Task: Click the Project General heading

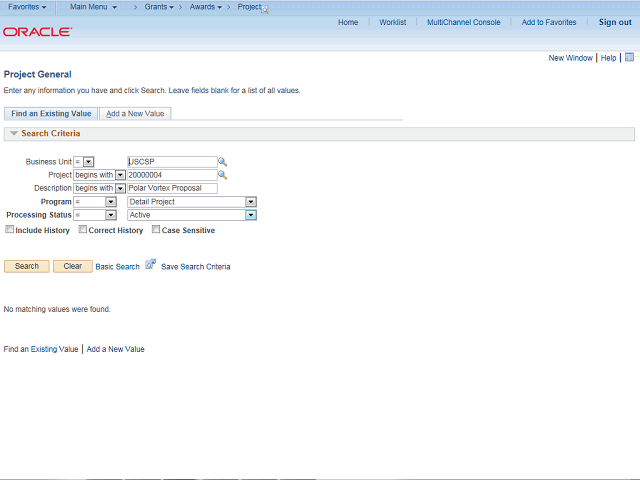Action: coord(38,74)
